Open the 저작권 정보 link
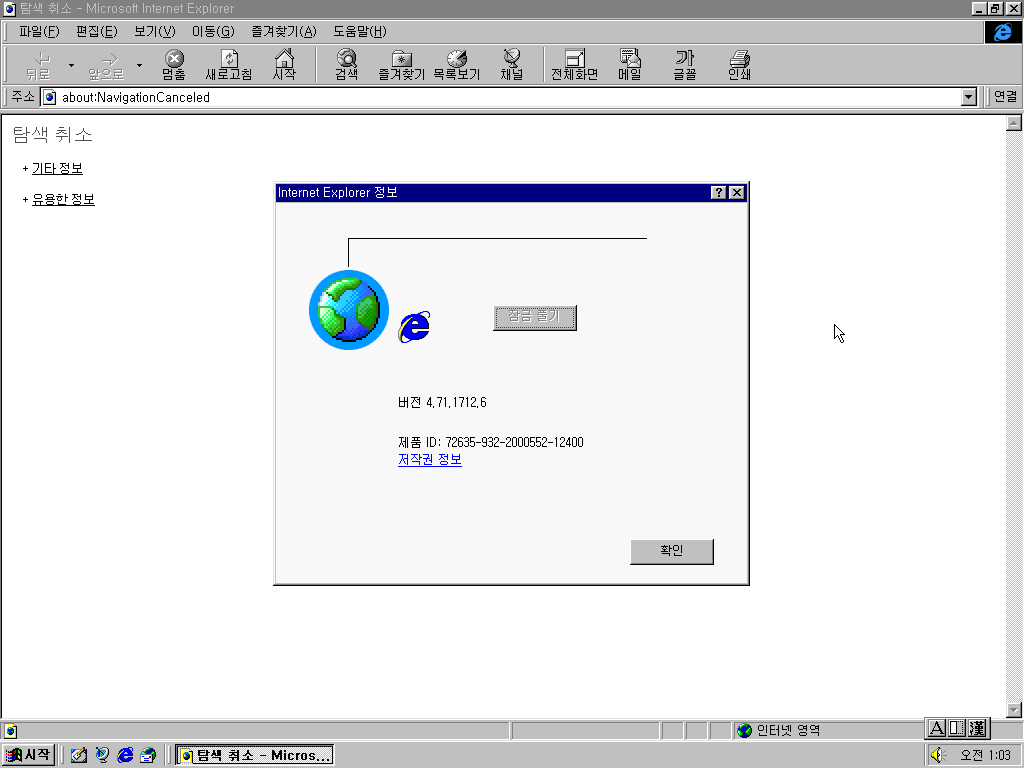This screenshot has width=1024, height=768. pos(430,460)
